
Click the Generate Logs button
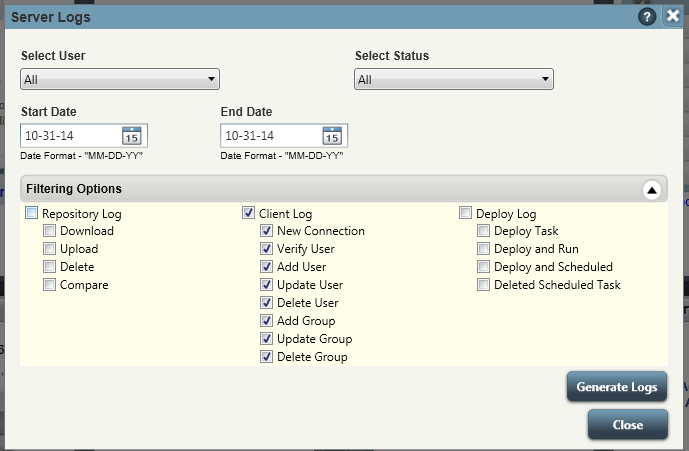click(x=617, y=387)
